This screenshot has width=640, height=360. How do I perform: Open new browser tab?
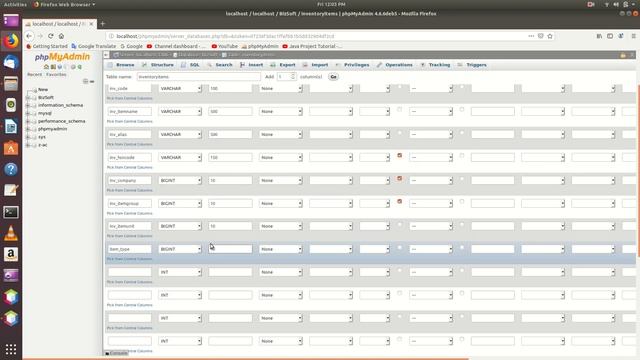[102, 24]
